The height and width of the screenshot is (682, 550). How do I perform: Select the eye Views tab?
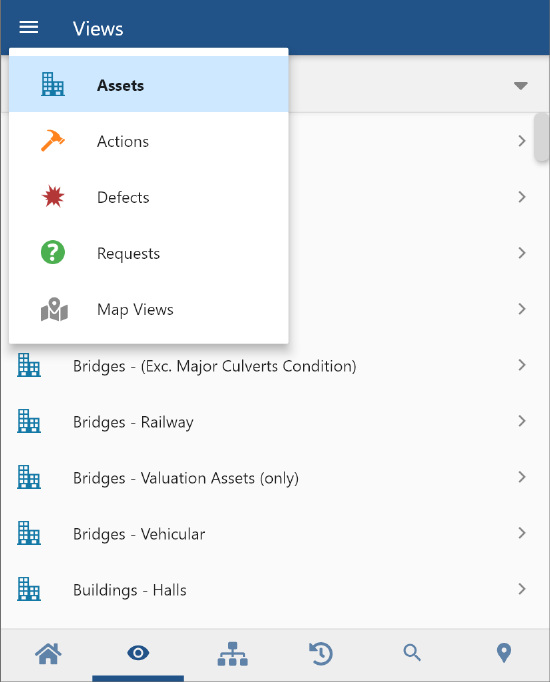pyautogui.click(x=138, y=653)
